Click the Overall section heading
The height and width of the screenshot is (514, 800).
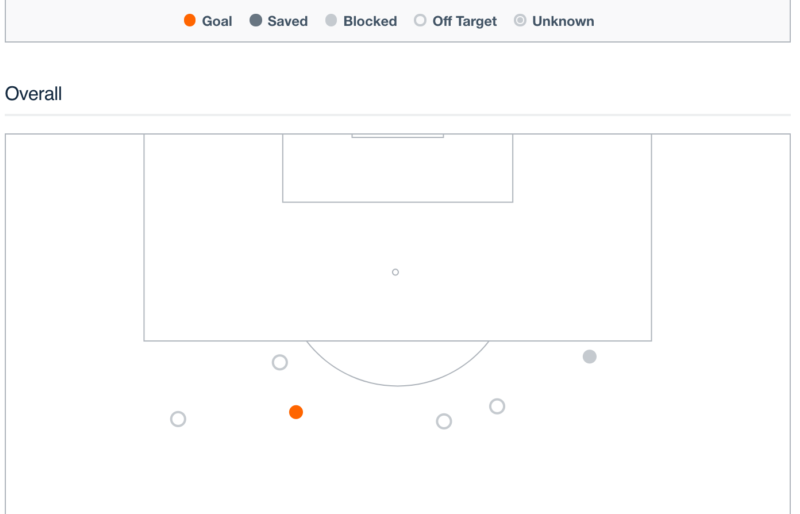(x=33, y=94)
